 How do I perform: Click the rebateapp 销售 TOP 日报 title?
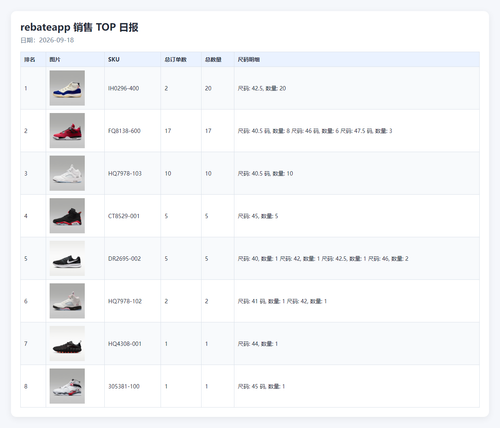79,27
